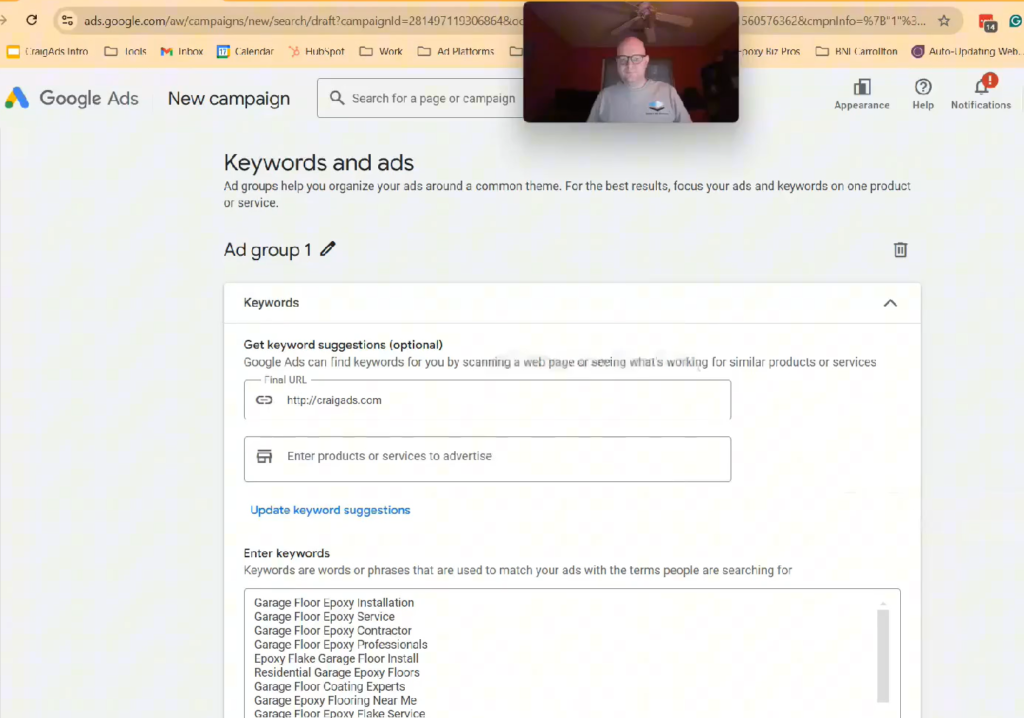Open the Appearance settings icon

[861, 88]
